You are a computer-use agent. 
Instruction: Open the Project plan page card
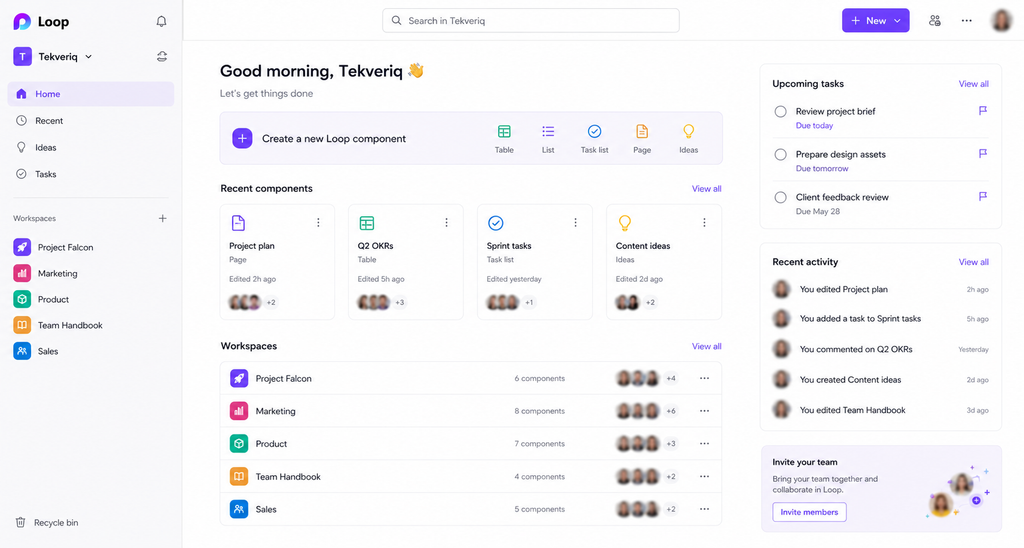tap(277, 262)
